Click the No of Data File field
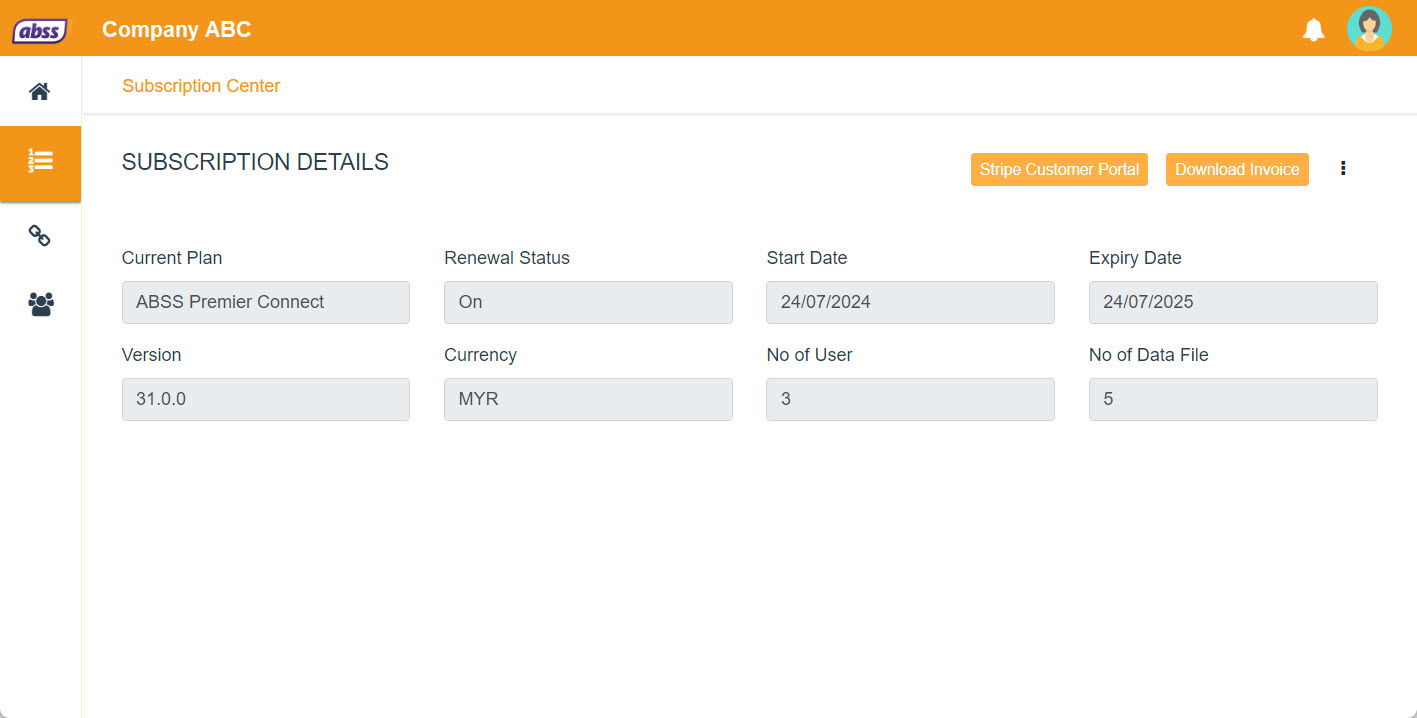 coord(1233,399)
